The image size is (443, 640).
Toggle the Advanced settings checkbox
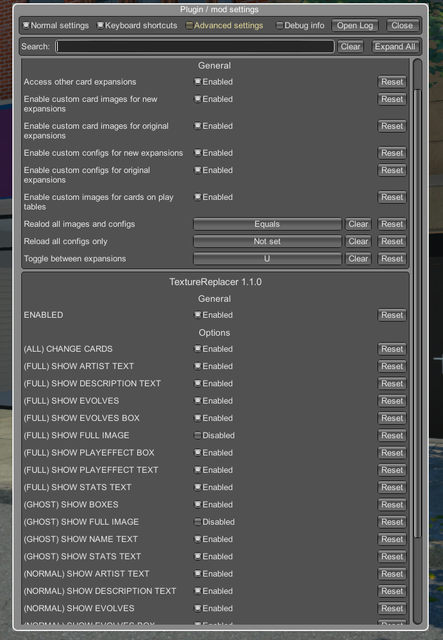[189, 25]
